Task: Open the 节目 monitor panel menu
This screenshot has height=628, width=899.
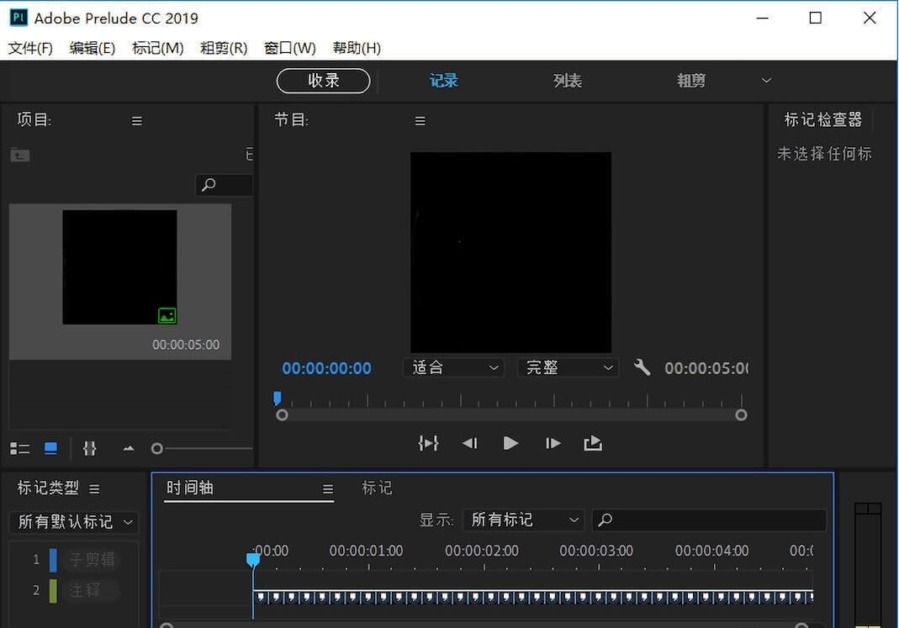Action: [420, 121]
